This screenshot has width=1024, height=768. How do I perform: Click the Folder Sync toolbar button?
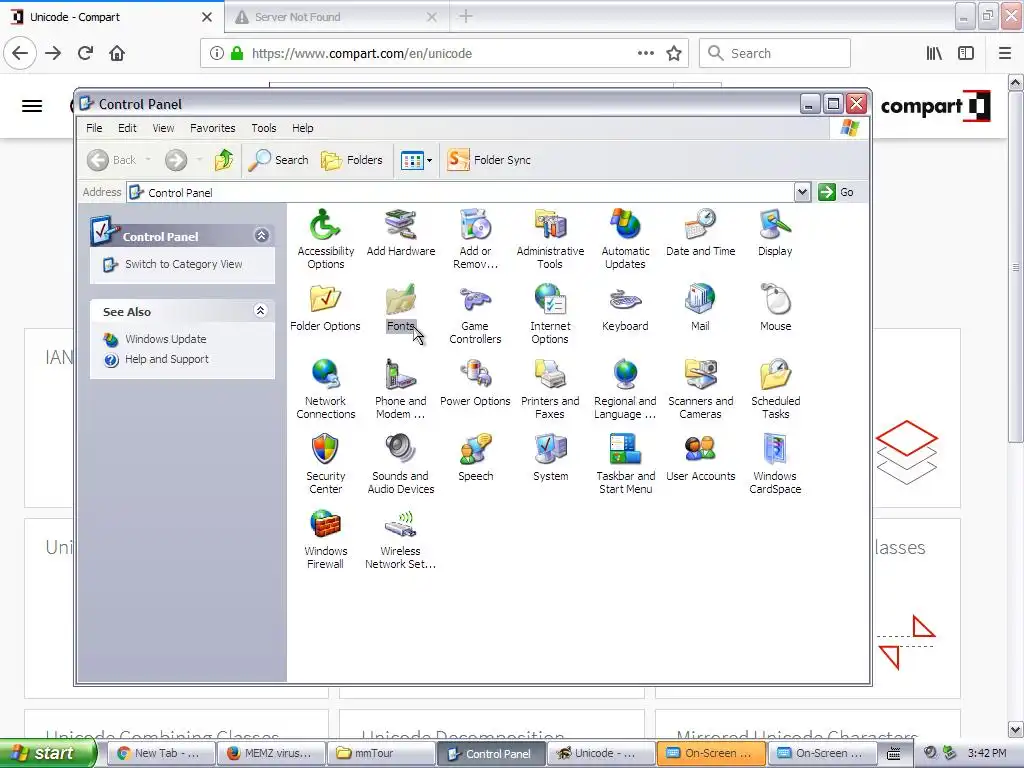(489, 160)
